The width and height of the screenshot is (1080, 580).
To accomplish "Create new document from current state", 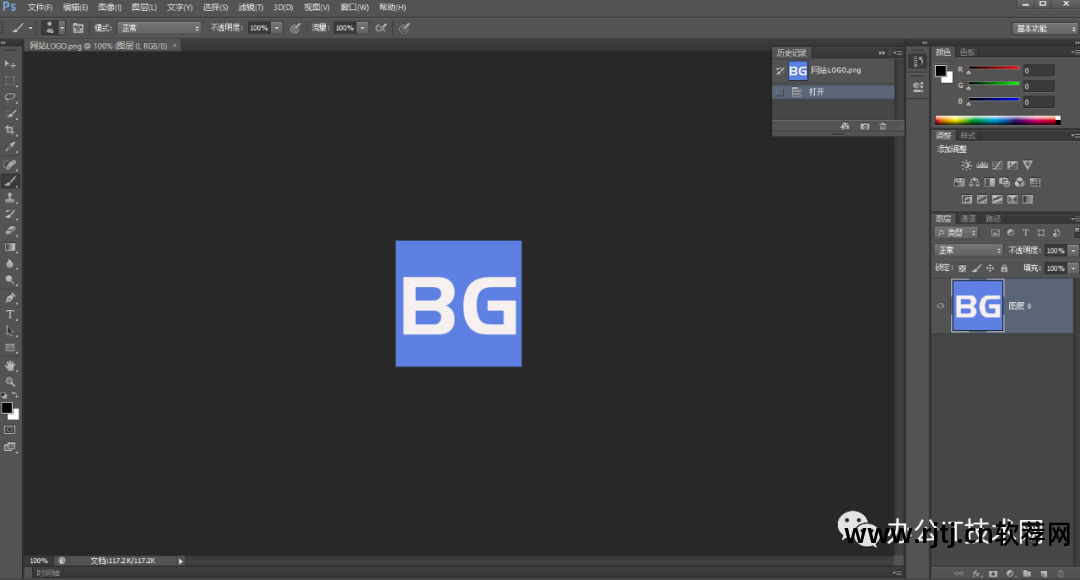I will 845,127.
